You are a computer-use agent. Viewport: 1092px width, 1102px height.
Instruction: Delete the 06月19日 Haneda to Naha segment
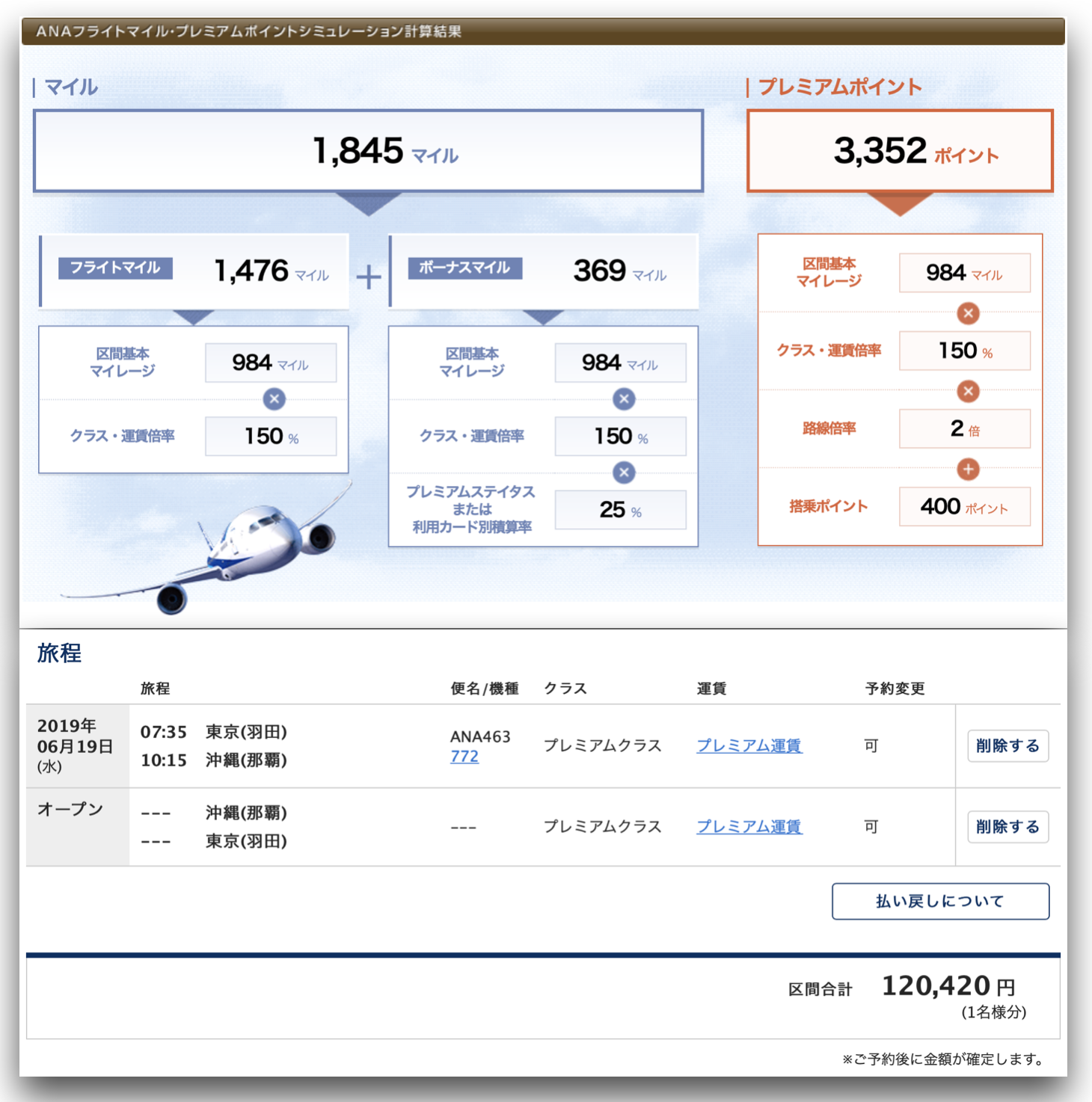pyautogui.click(x=1007, y=745)
